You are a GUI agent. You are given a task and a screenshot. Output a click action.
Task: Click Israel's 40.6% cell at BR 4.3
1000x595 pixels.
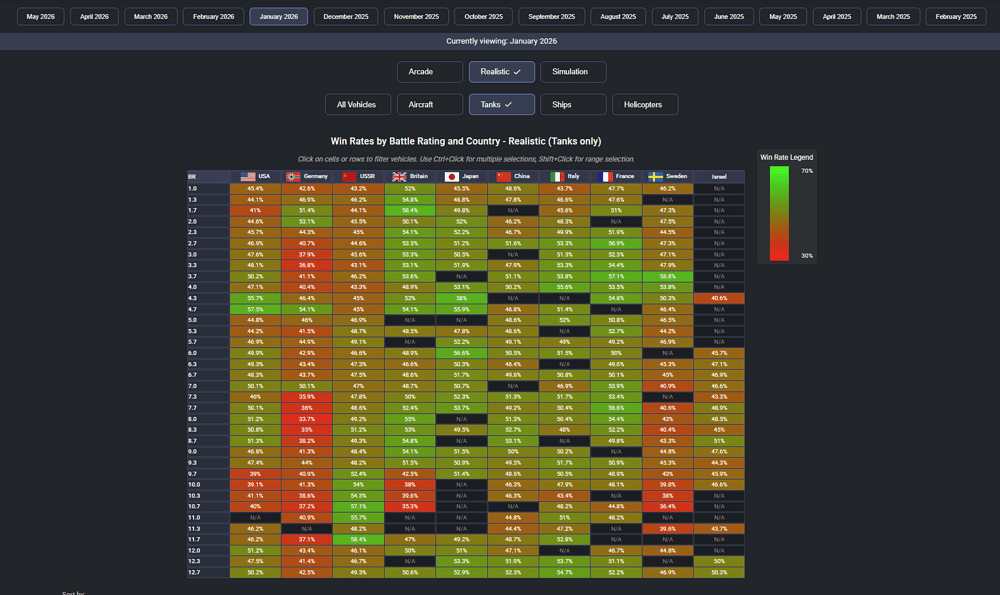[719, 298]
